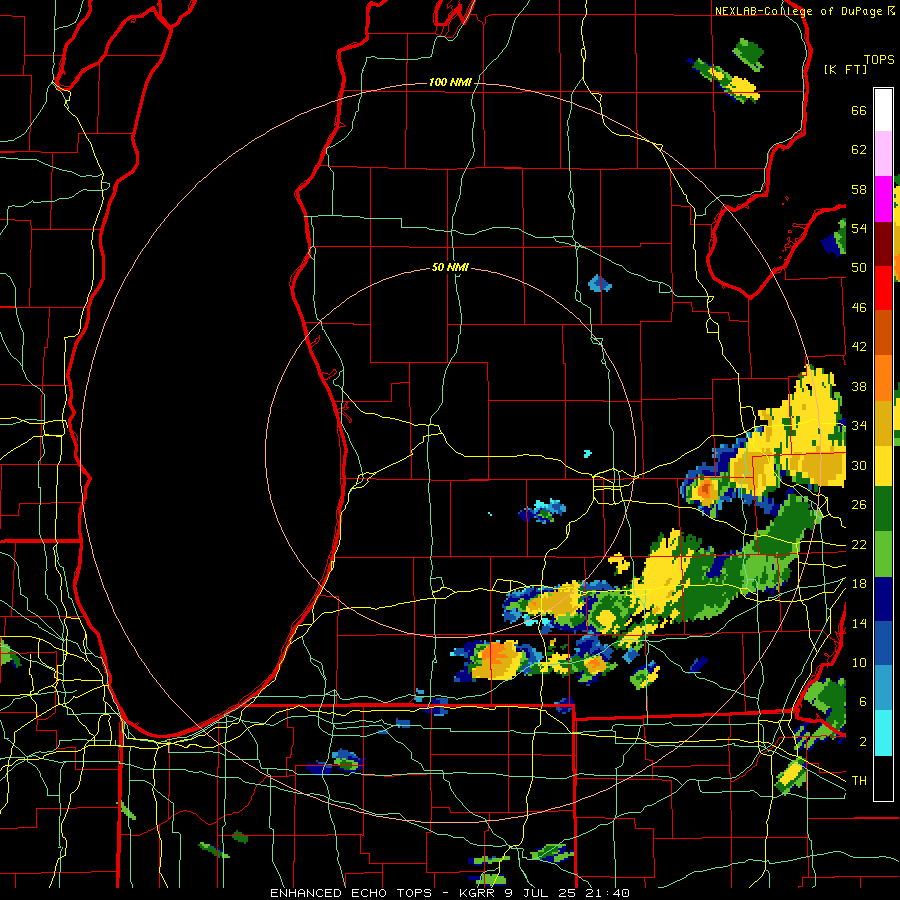Click the Enhanced Echo Tops KGRR timestamp caption

[x=450, y=893]
